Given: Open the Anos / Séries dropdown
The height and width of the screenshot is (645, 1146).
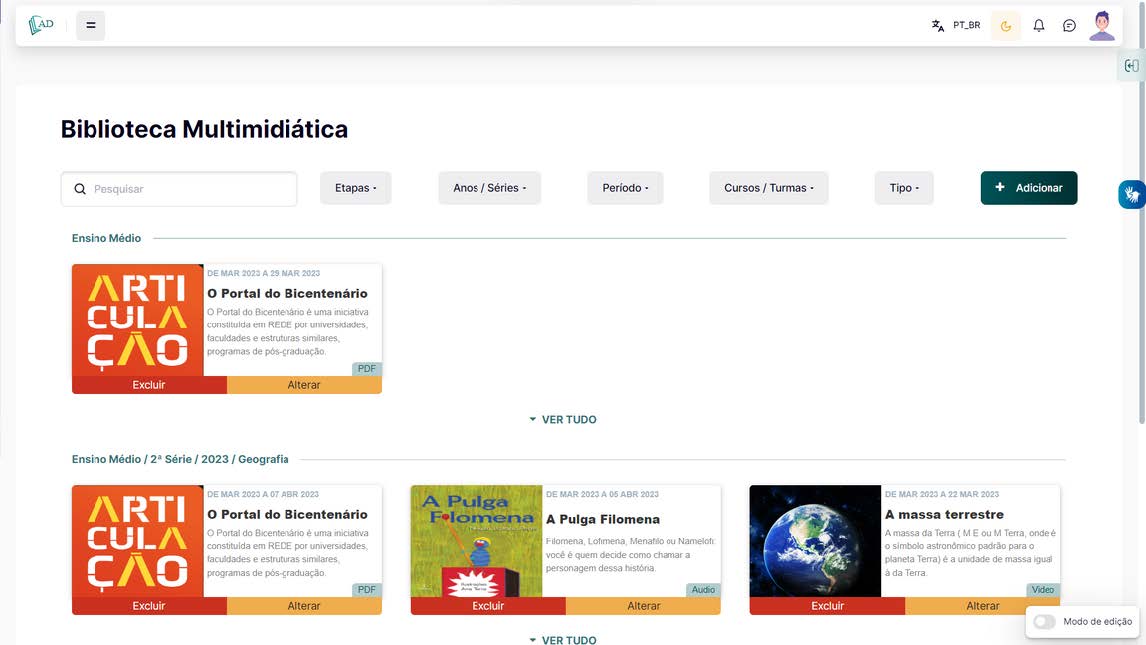Looking at the screenshot, I should (x=489, y=188).
